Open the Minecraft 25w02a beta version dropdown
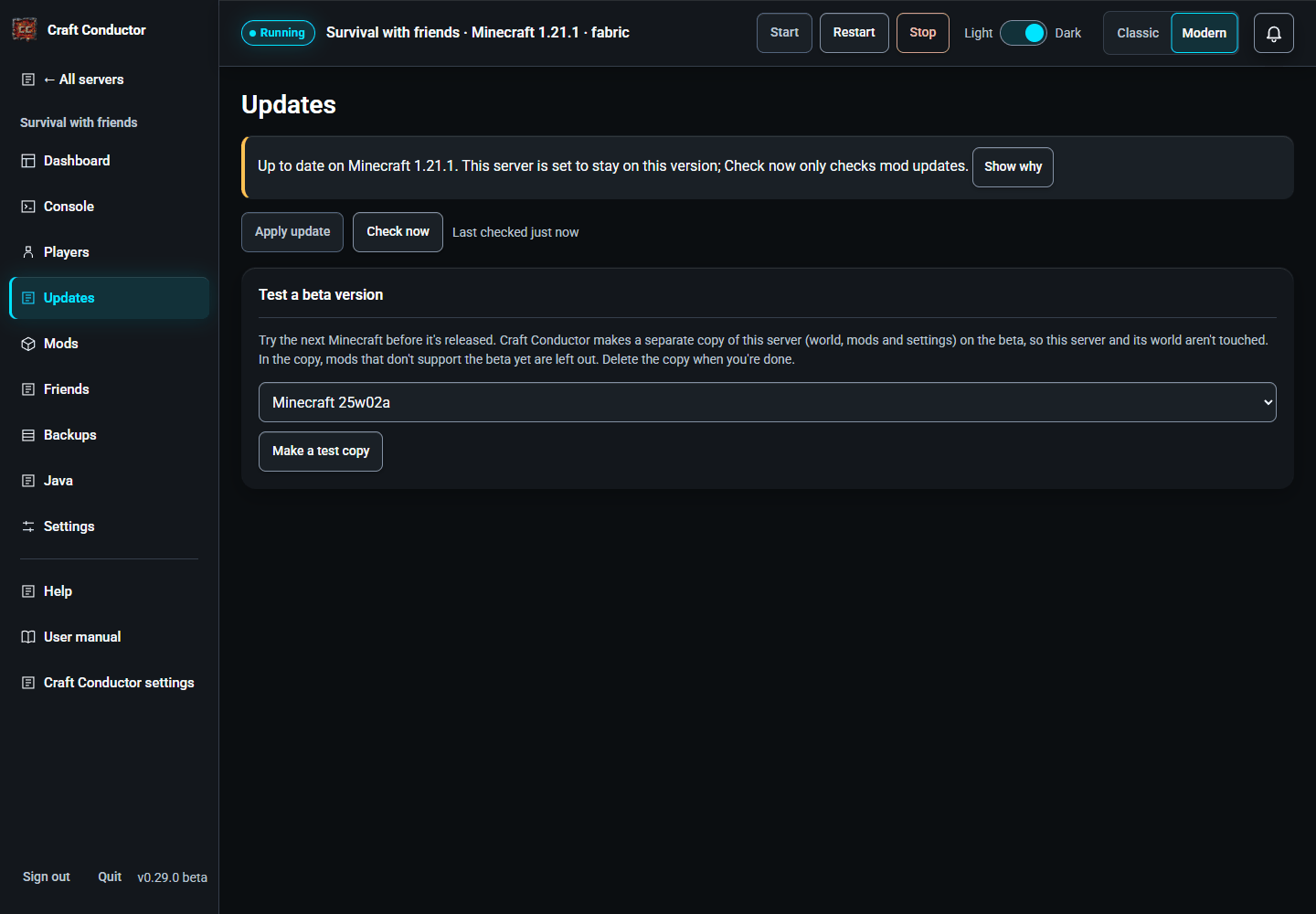The height and width of the screenshot is (914, 1316). (x=768, y=402)
